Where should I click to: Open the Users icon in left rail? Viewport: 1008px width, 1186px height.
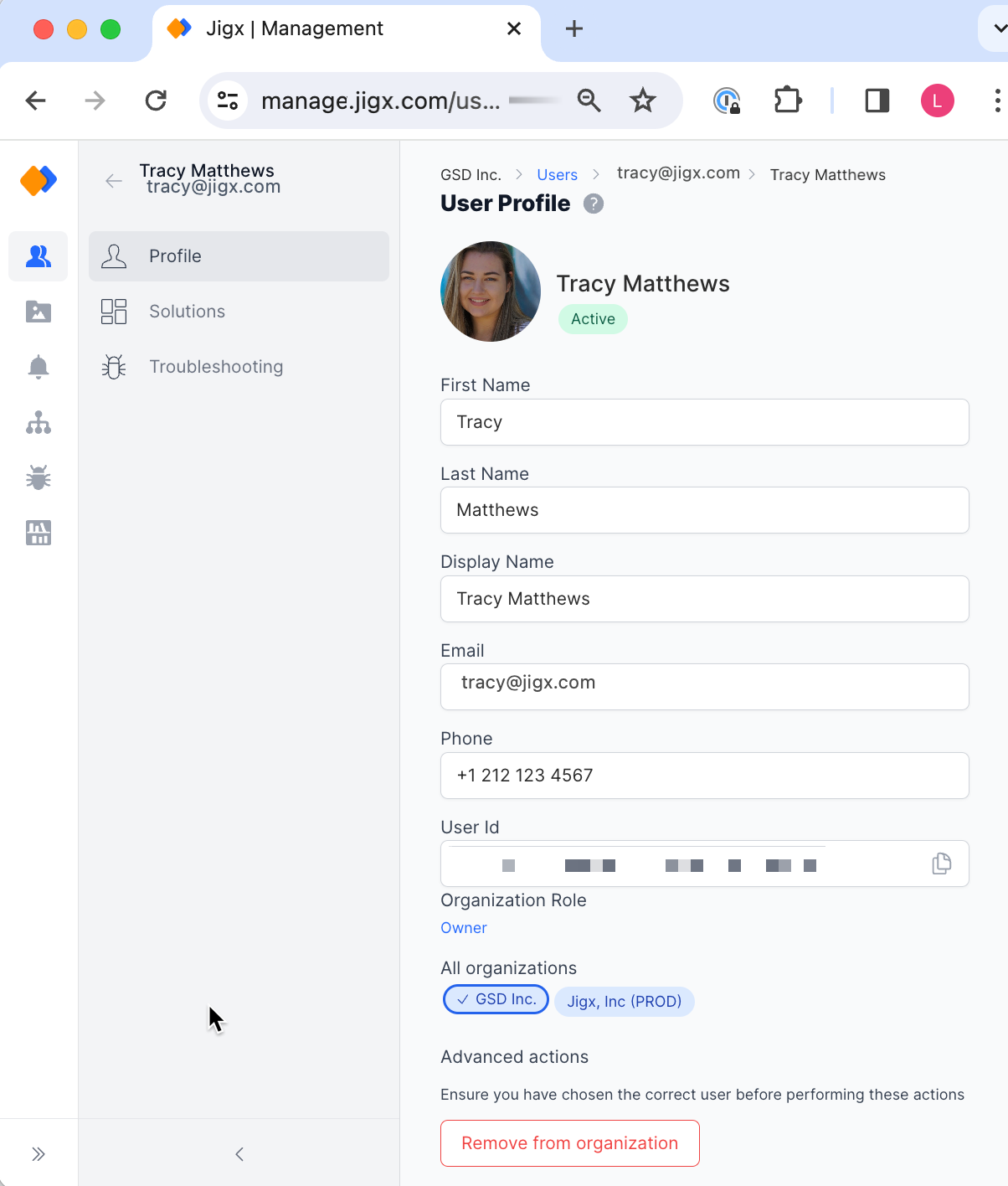pos(39,256)
